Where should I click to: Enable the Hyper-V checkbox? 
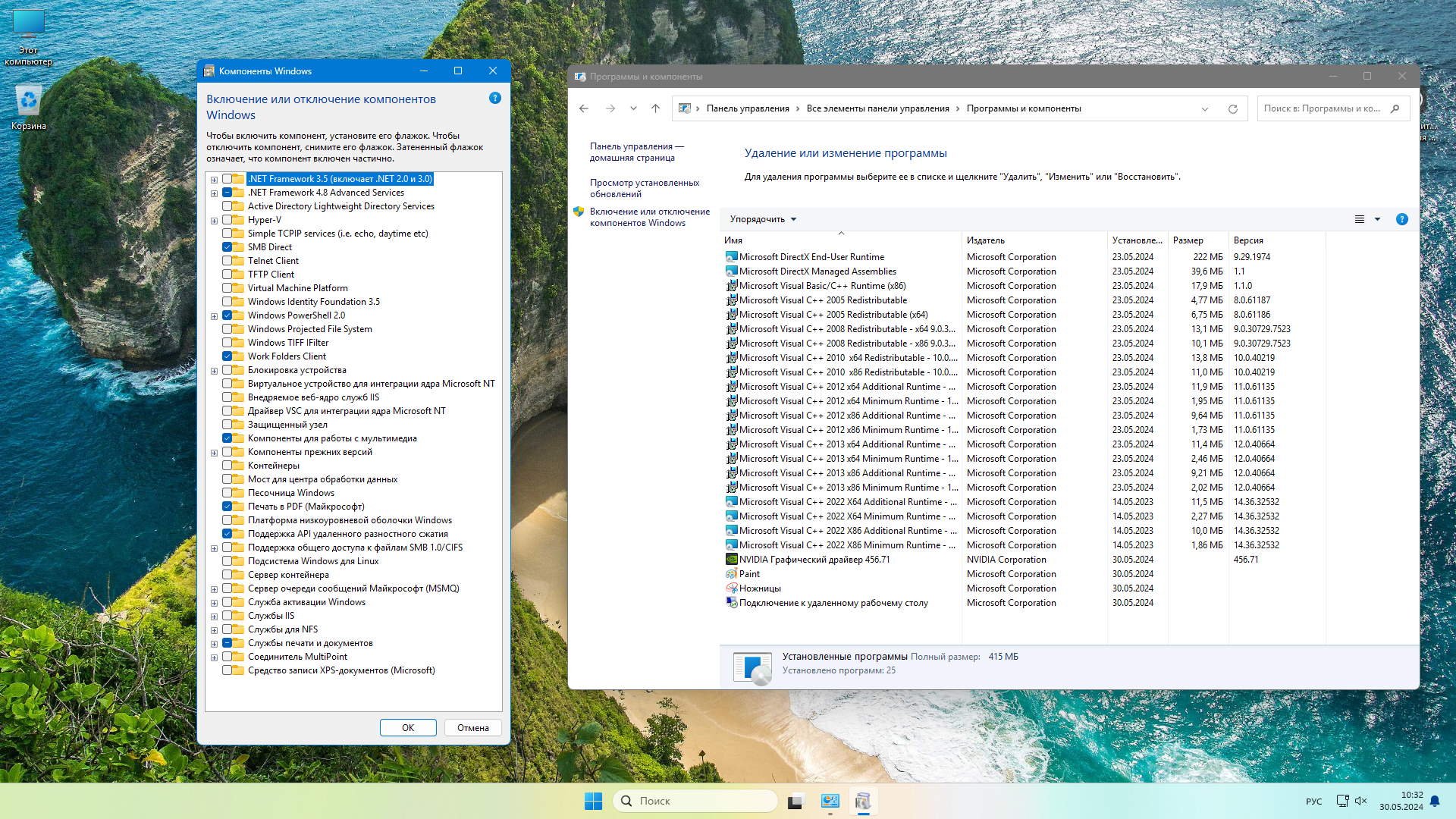[x=227, y=220]
